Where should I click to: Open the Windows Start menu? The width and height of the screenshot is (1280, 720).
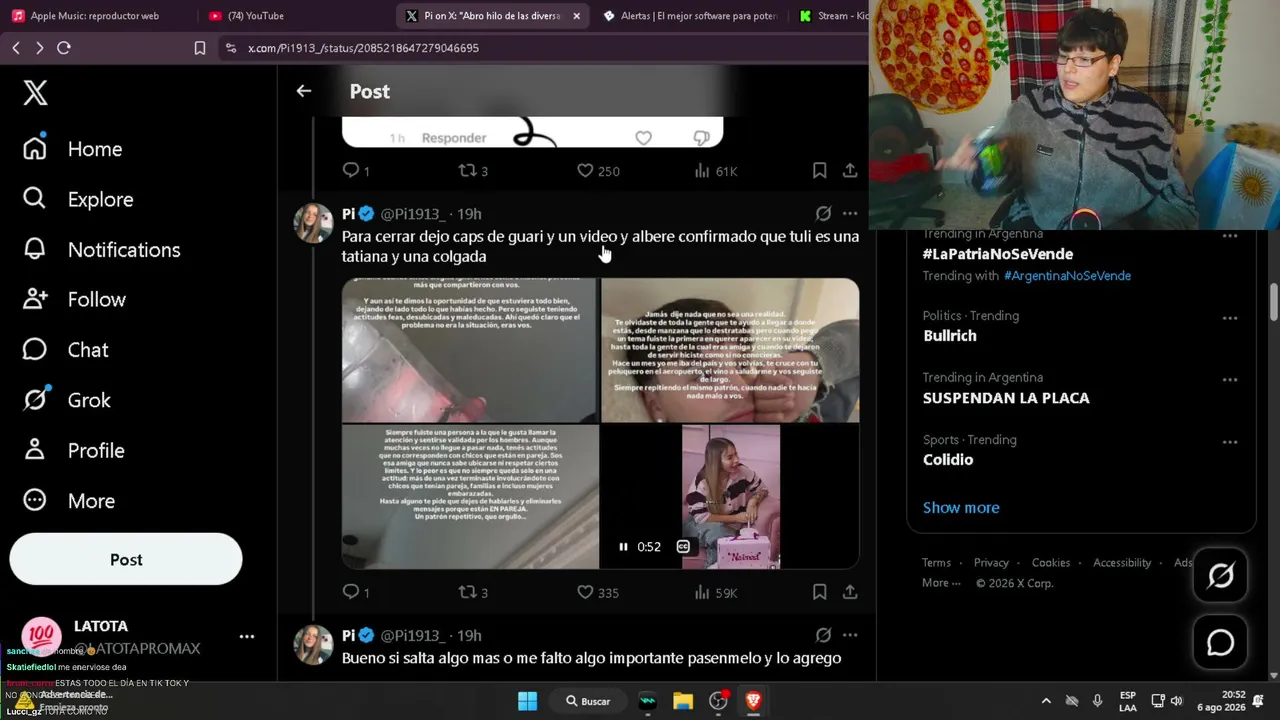527,701
